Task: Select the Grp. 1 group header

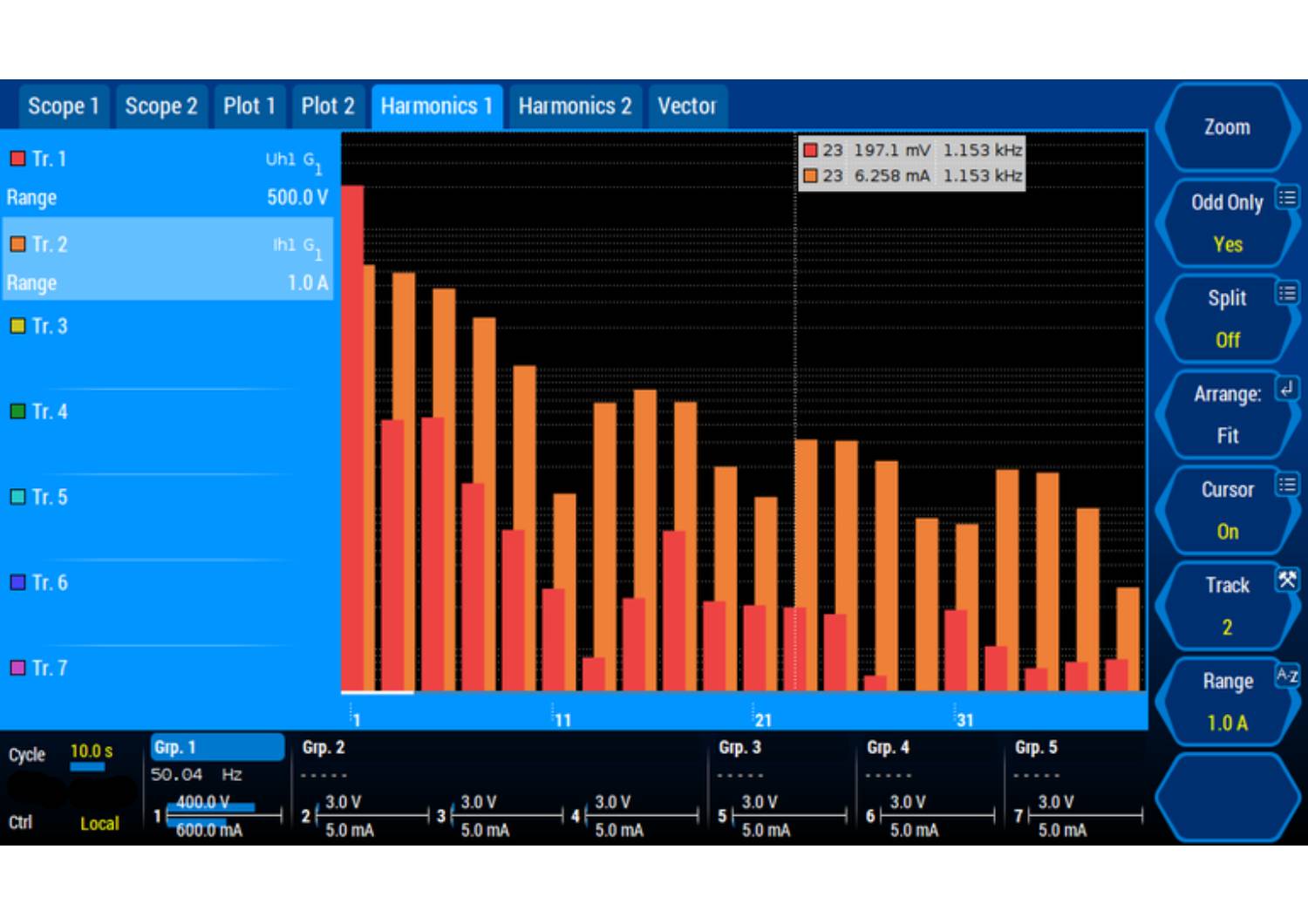Action: coord(217,747)
